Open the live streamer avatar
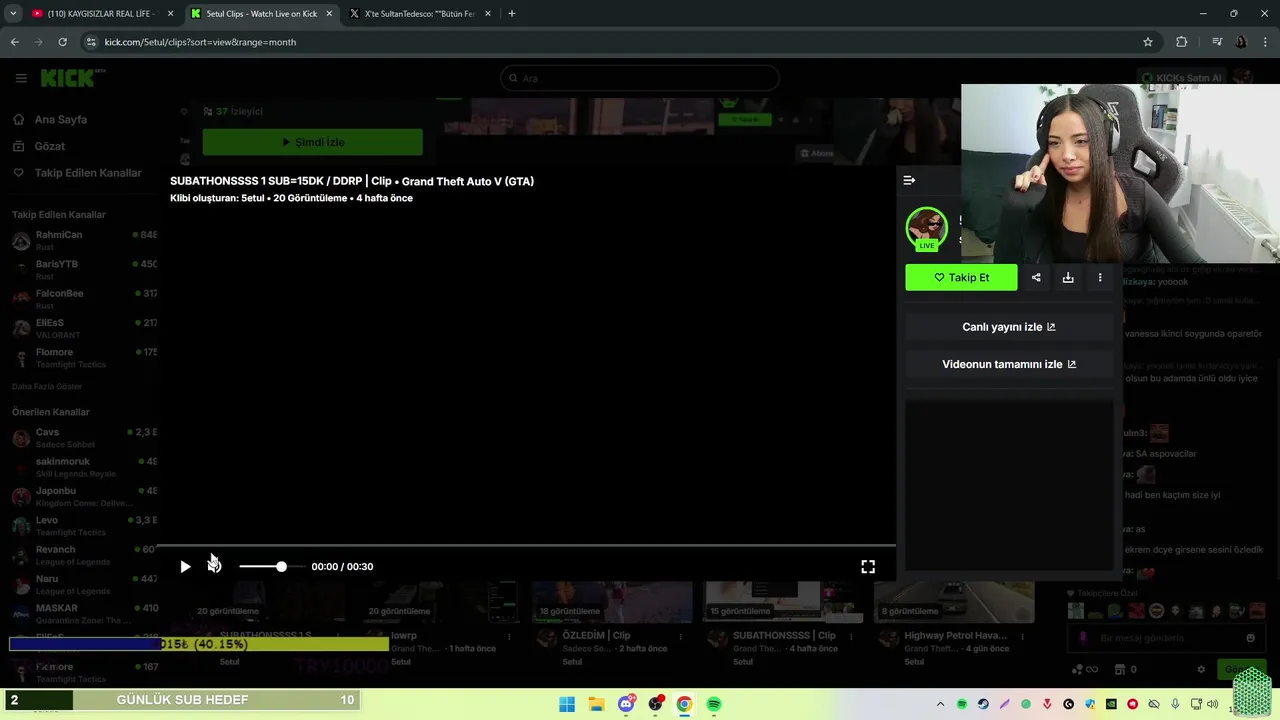Image resolution: width=1280 pixels, height=720 pixels. [x=927, y=229]
